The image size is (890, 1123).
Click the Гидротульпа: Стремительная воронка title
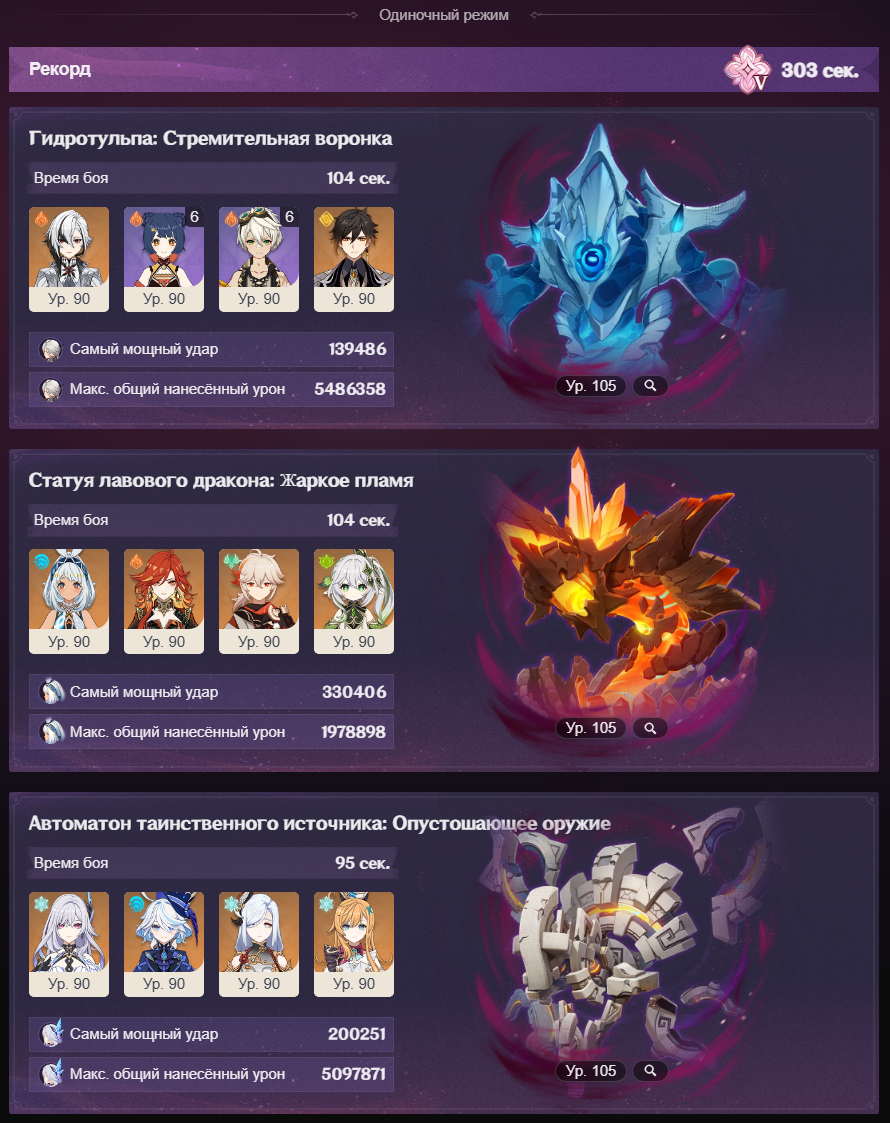tap(211, 138)
